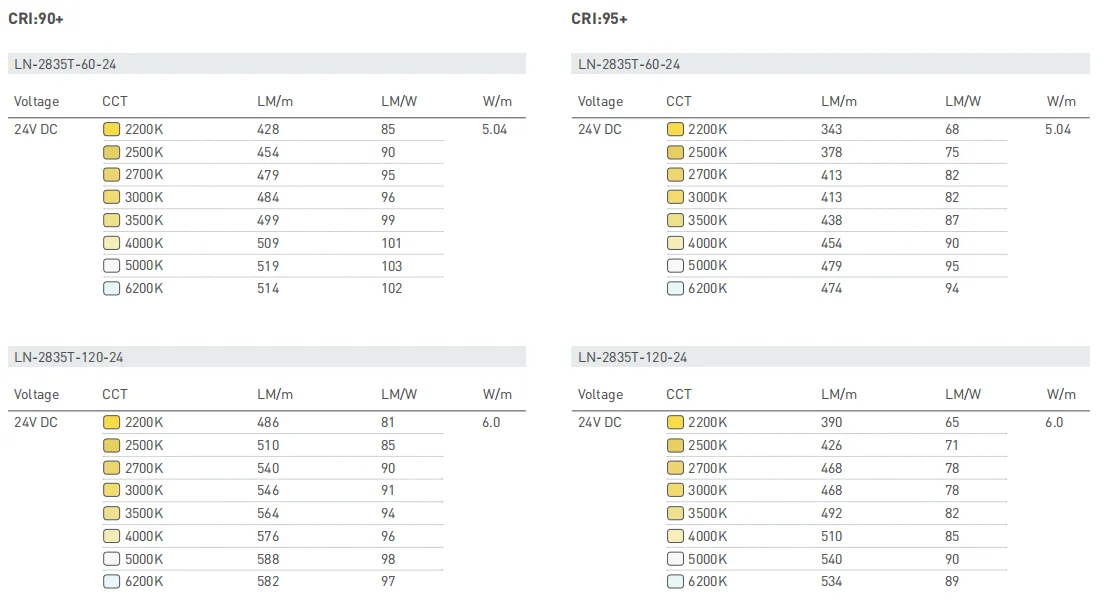Click the CCT column header in CRI:95+ LN-2835T-60-24 table
The height and width of the screenshot is (611, 1110).
(679, 101)
